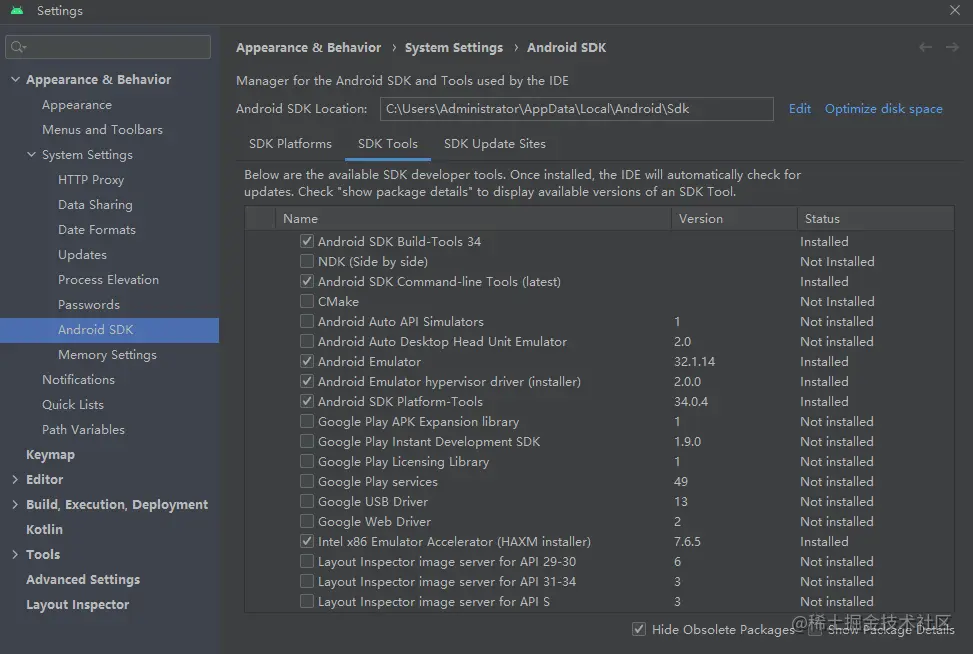This screenshot has width=973, height=654.
Task: Click System Settings breadcrumb
Action: [x=454, y=48]
